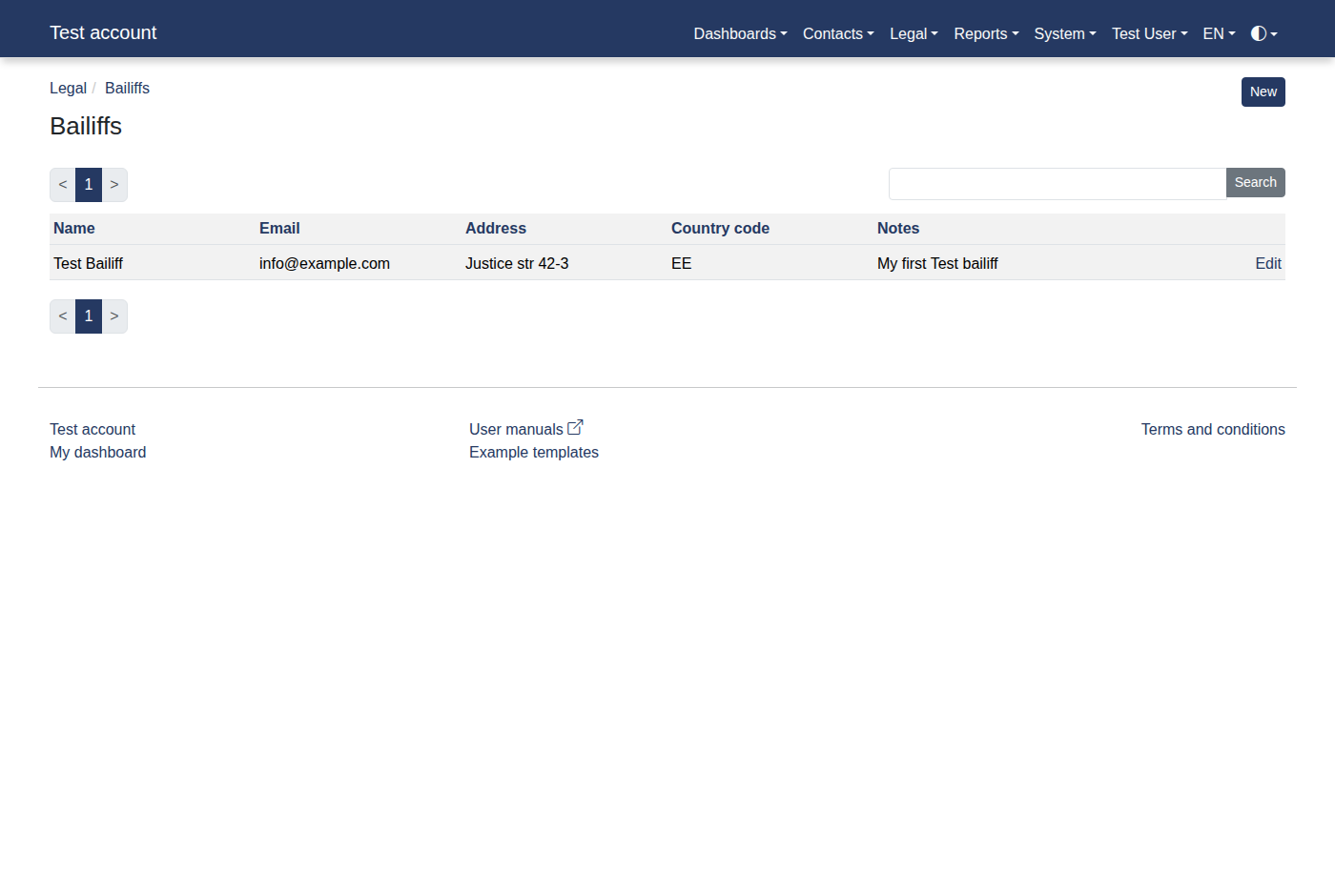Open Terms and conditions footer link
Screen dimensions: 1335x896
pyautogui.click(x=1212, y=429)
